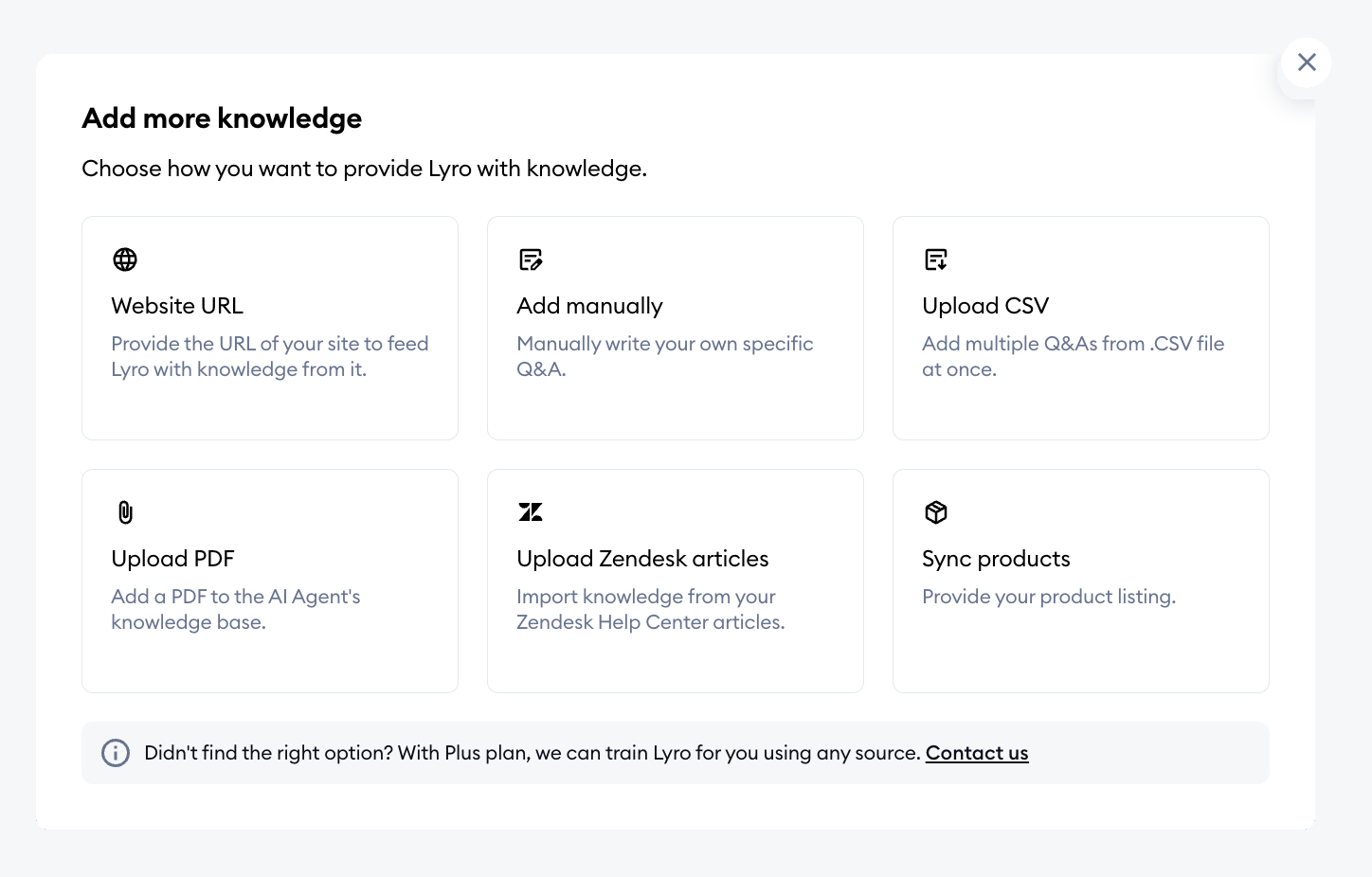Click the info circle icon in the banner
This screenshot has height=877, width=1372.
pyautogui.click(x=116, y=753)
